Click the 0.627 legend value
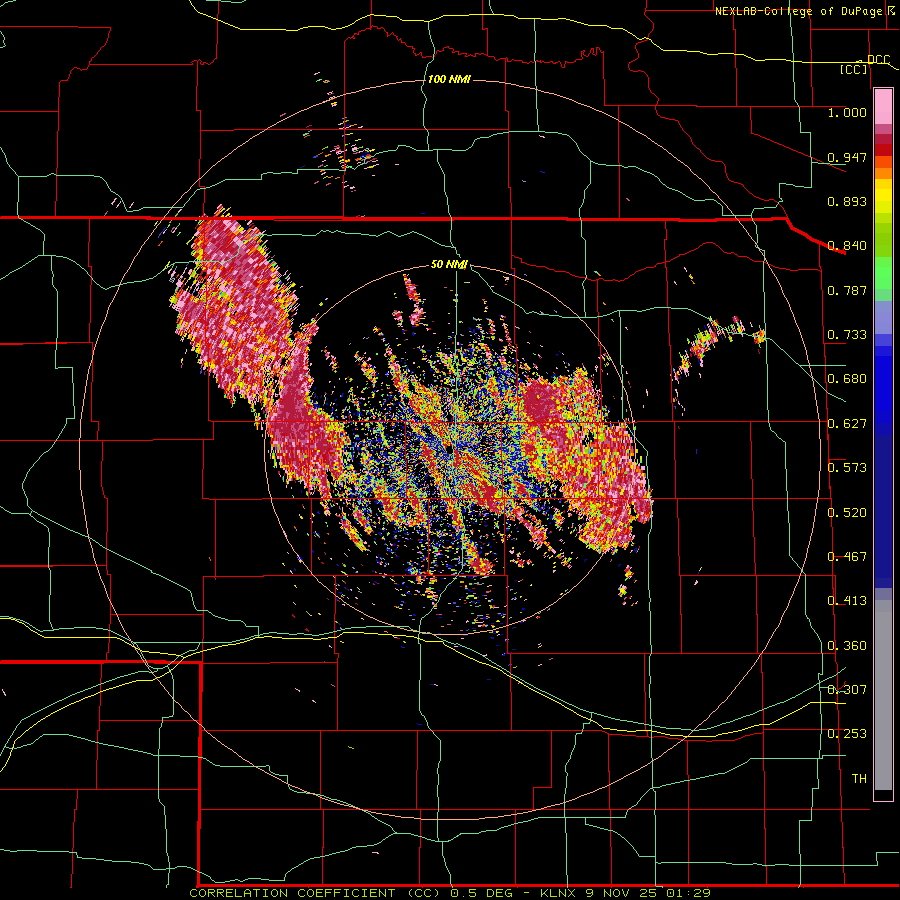 847,424
